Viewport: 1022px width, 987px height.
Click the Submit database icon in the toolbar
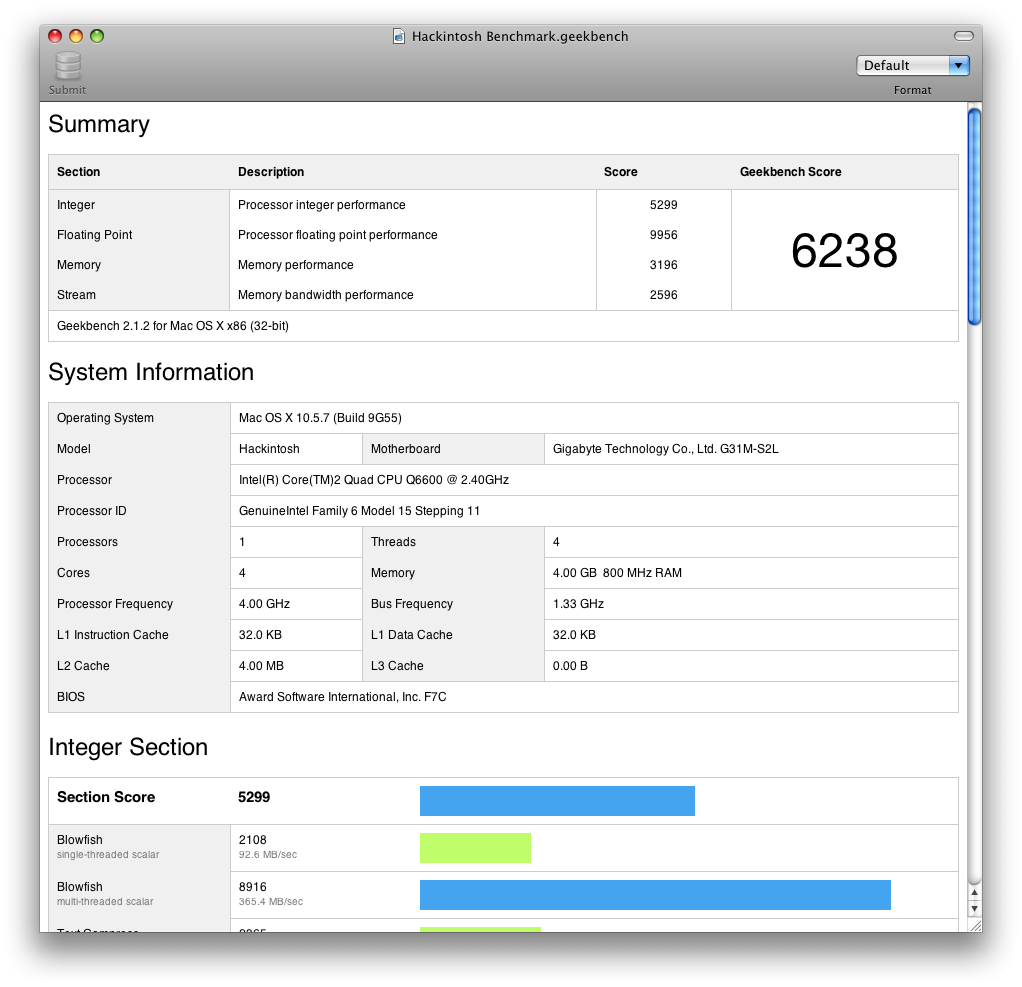66,66
